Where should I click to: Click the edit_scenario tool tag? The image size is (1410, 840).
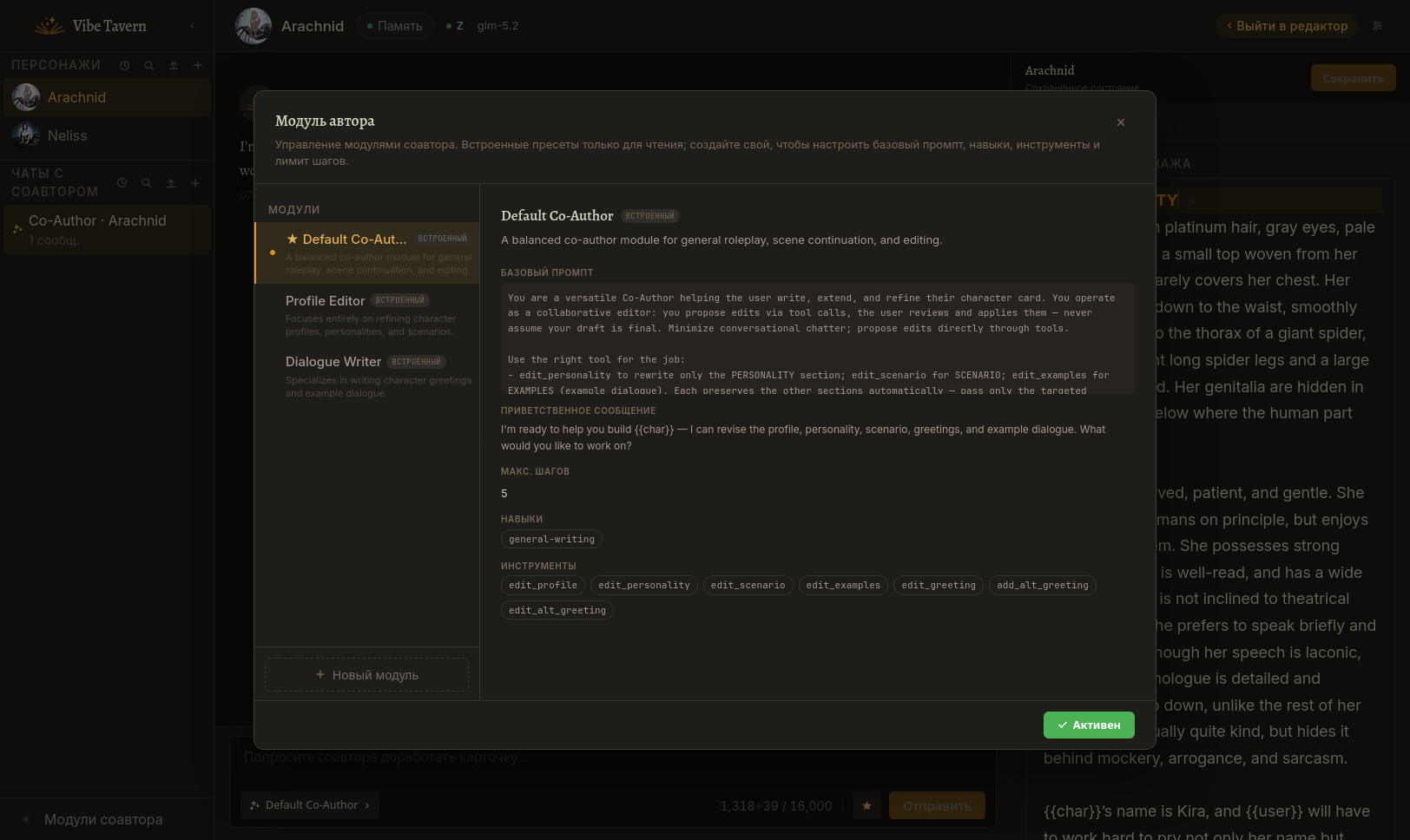(x=748, y=586)
